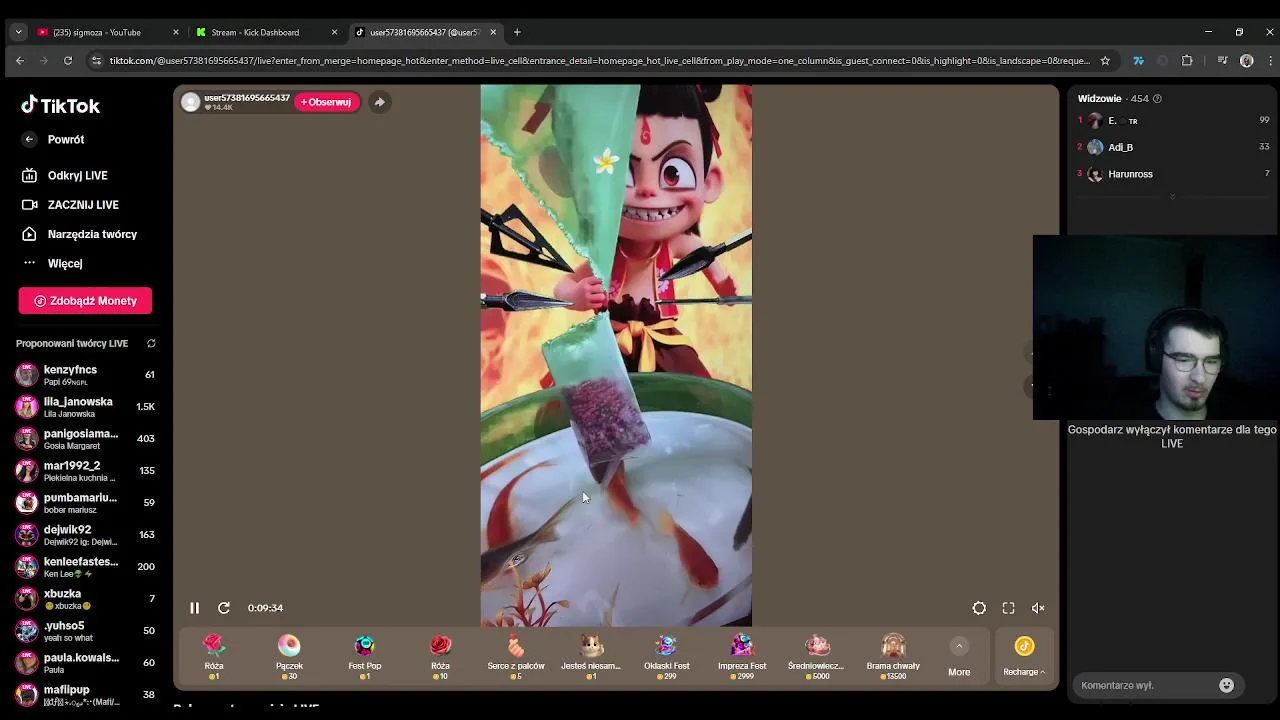Screen dimensions: 1280x720
Task: Open the media controls icon
Action: [x=1222, y=60]
